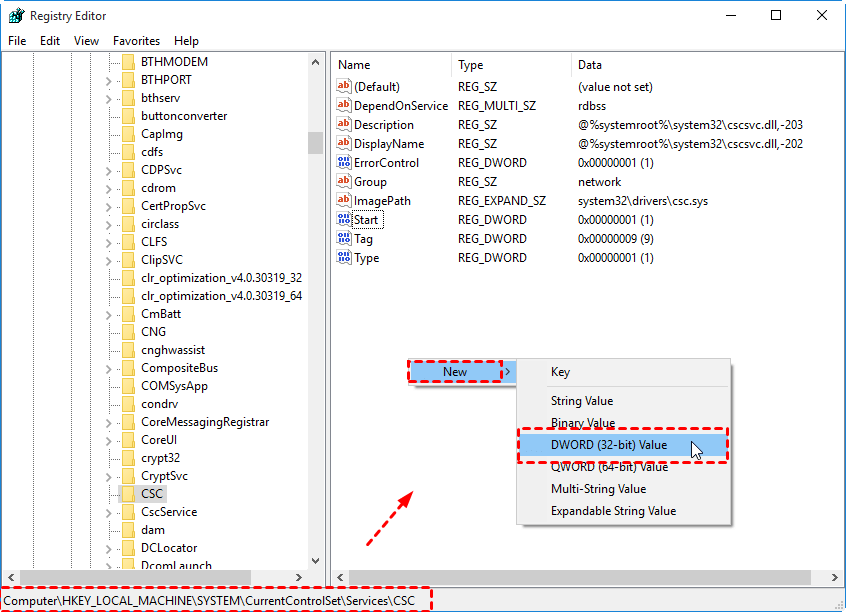The width and height of the screenshot is (846, 612).
Task: Click the DisplayName value icon
Action: point(344,144)
